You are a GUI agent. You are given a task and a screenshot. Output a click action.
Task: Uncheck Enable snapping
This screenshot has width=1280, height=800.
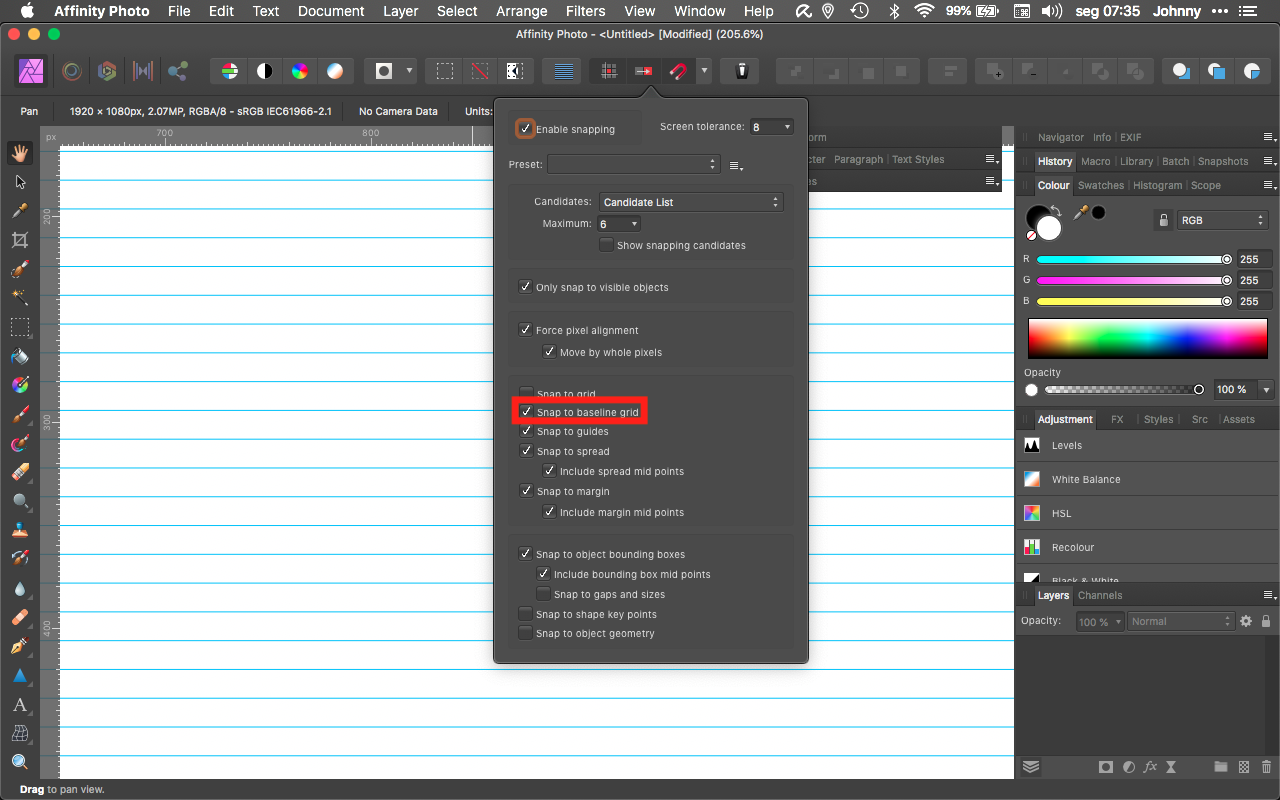tap(526, 128)
